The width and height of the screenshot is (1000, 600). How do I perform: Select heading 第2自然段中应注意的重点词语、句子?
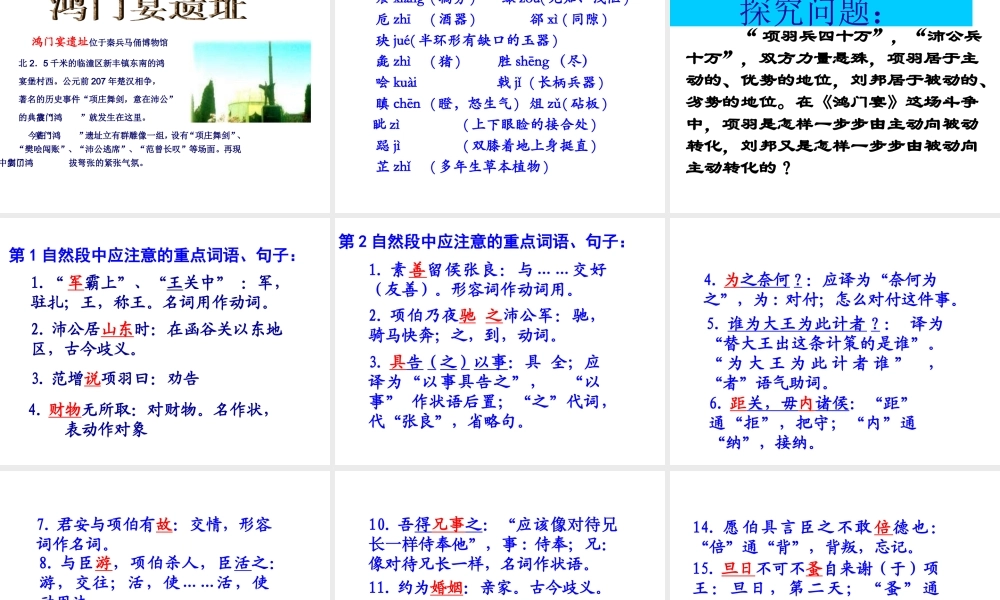click(483, 241)
